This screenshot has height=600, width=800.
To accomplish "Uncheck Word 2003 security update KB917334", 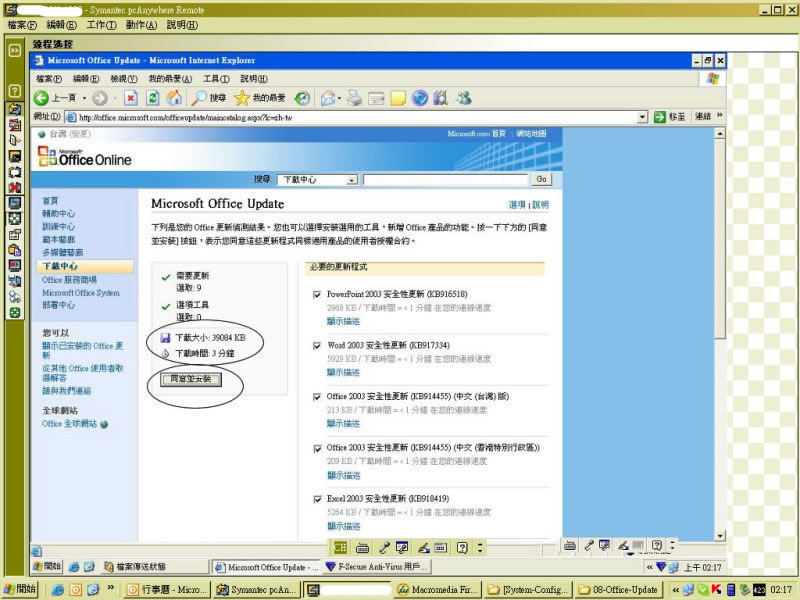I will (317, 345).
